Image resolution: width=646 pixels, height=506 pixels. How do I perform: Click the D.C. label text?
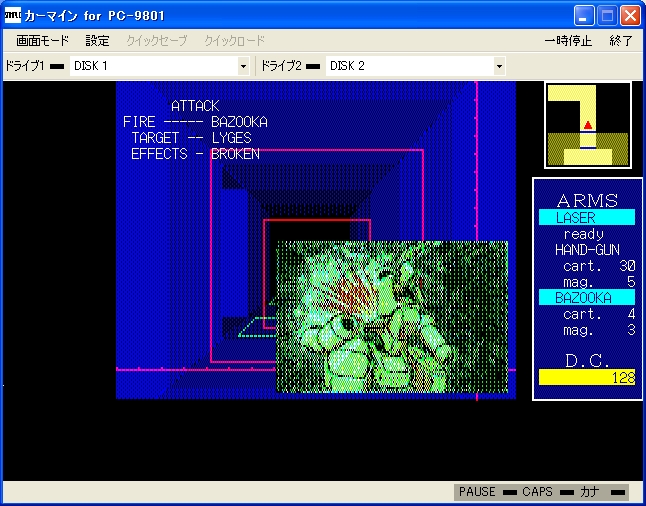(587, 361)
